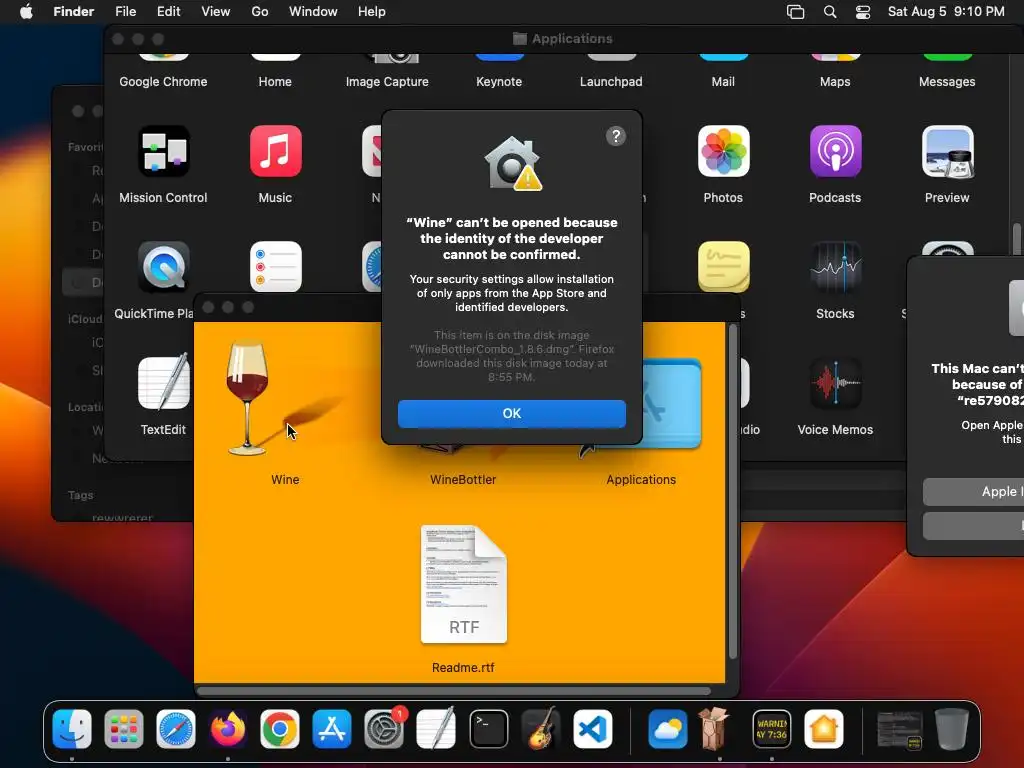
Task: Open the Apple menu
Action: click(26, 12)
